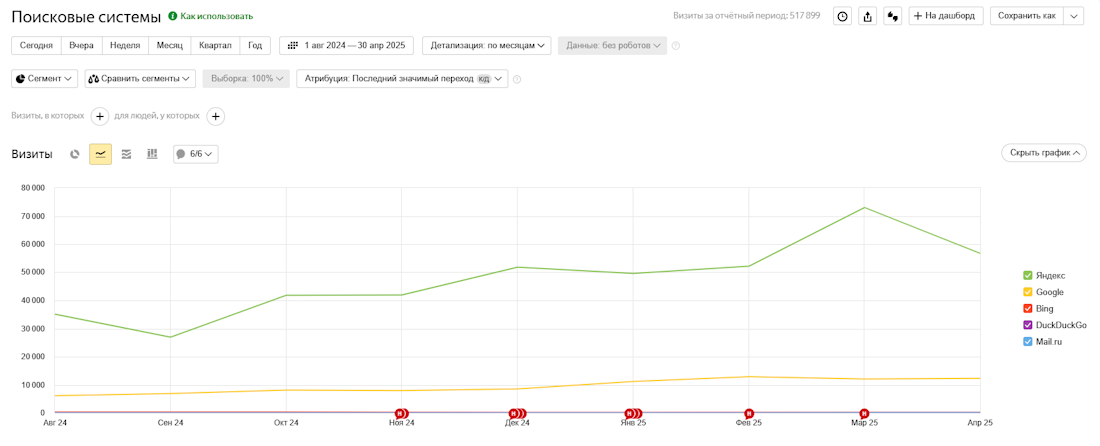This screenshot has width=1100, height=446.
Task: Expand the Сегмент dropdown
Action: (x=45, y=78)
